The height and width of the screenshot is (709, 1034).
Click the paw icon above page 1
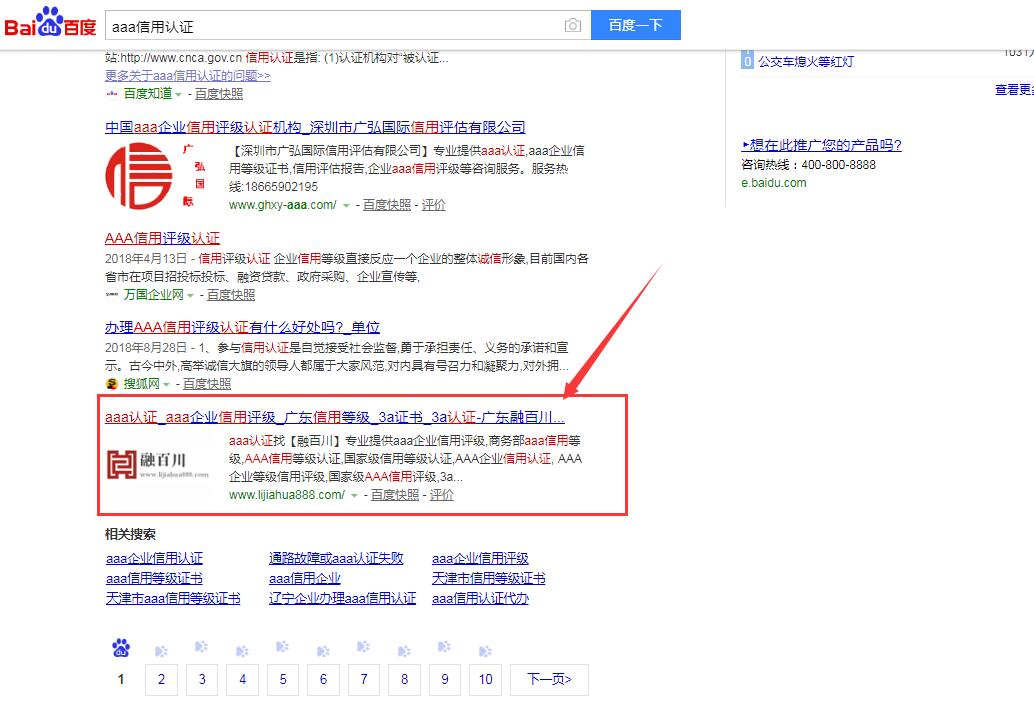[x=121, y=649]
